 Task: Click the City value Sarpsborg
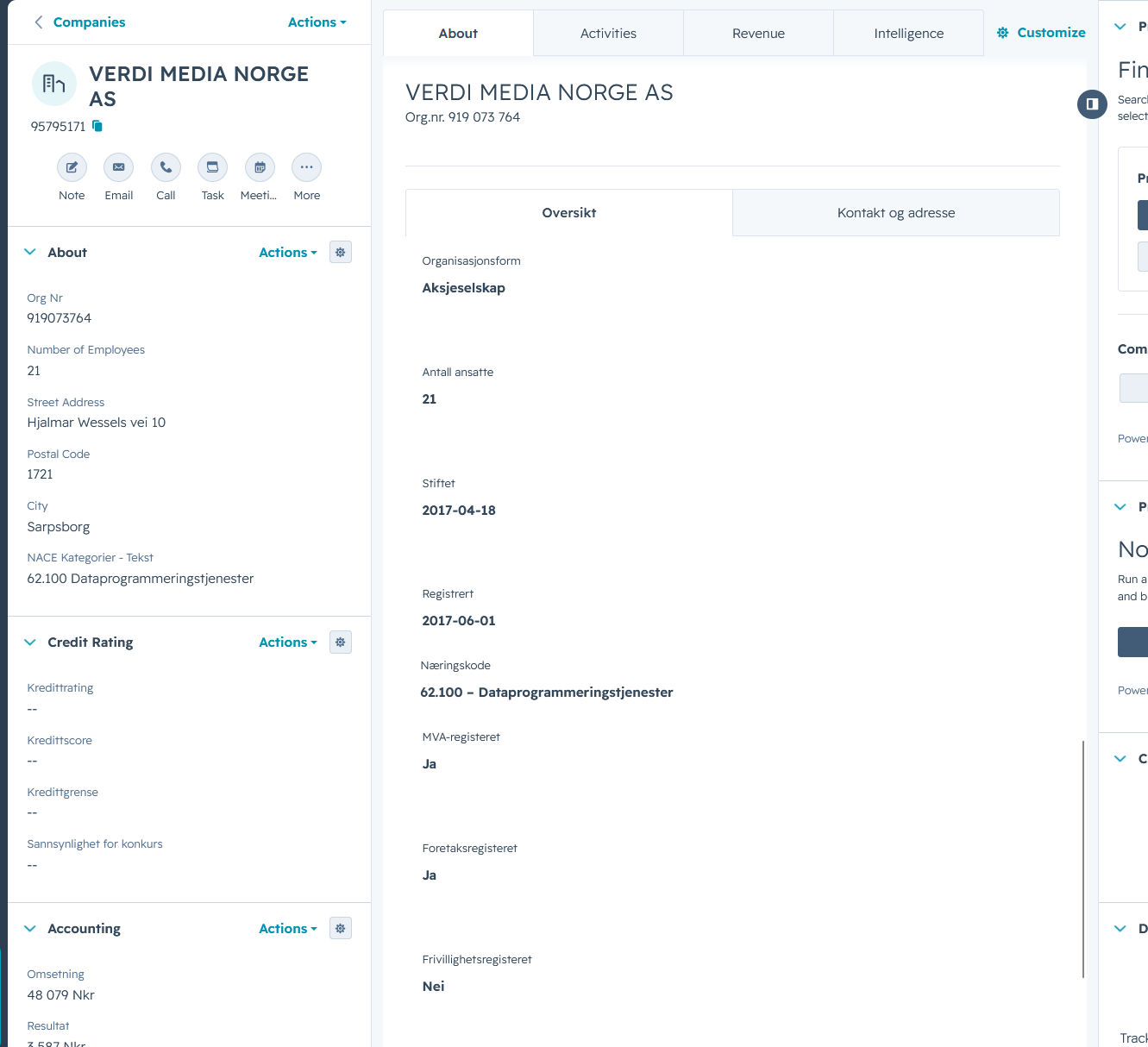[x=59, y=527]
